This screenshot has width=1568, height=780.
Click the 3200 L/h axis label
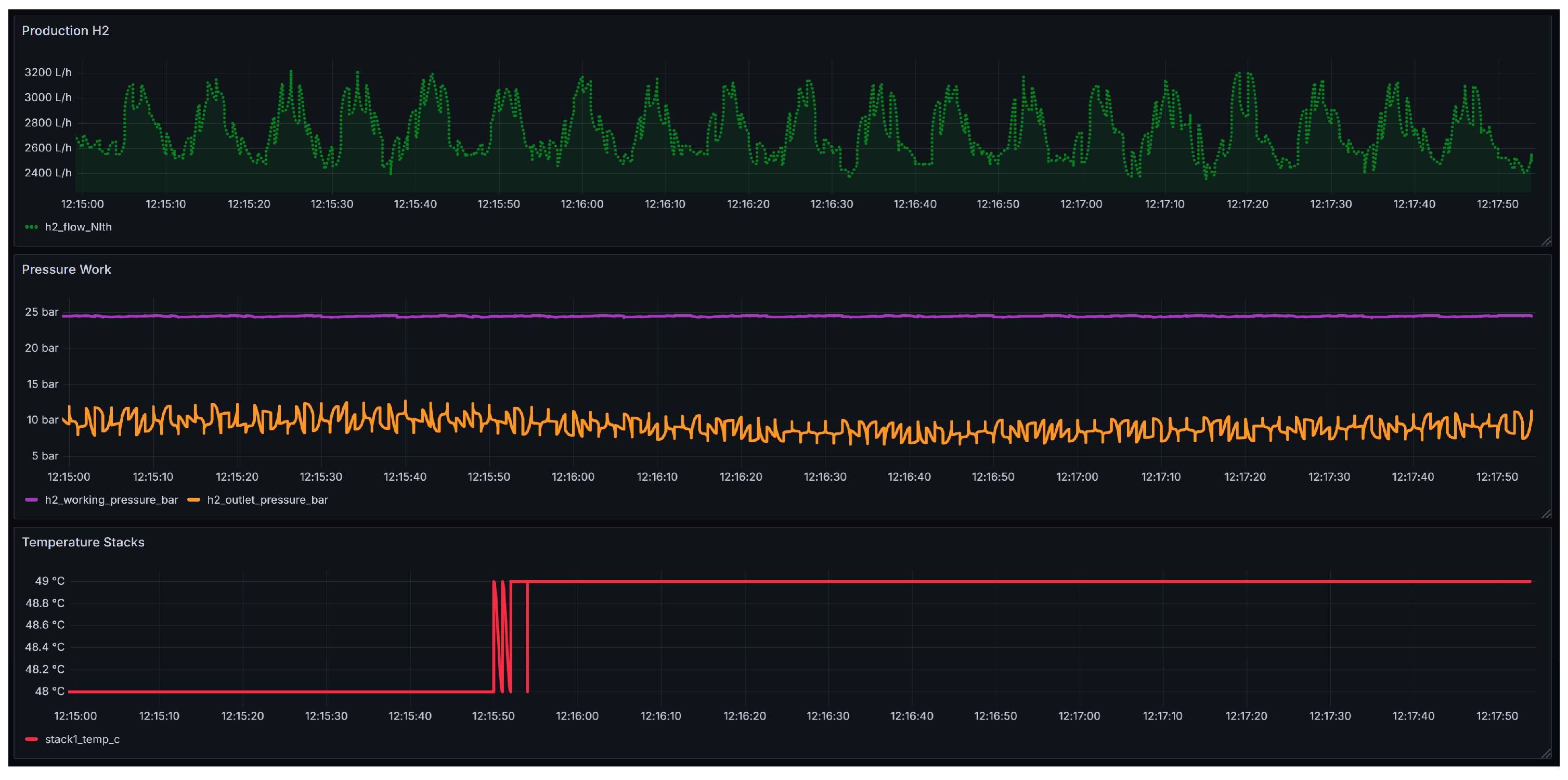pyautogui.click(x=47, y=72)
